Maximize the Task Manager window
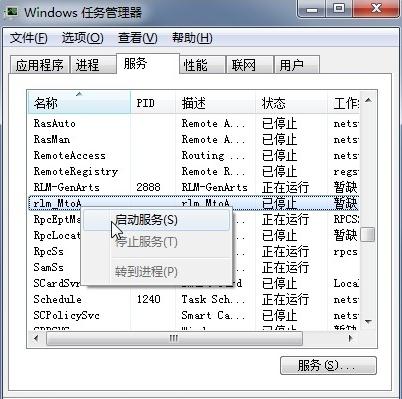 tap(339, 8)
